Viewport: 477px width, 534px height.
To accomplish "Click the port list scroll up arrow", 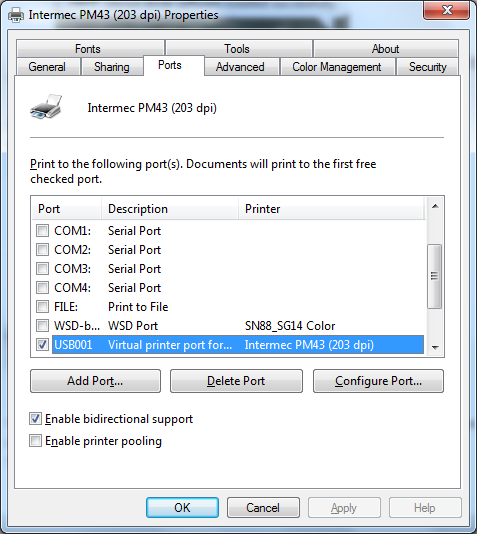I will coord(435,206).
